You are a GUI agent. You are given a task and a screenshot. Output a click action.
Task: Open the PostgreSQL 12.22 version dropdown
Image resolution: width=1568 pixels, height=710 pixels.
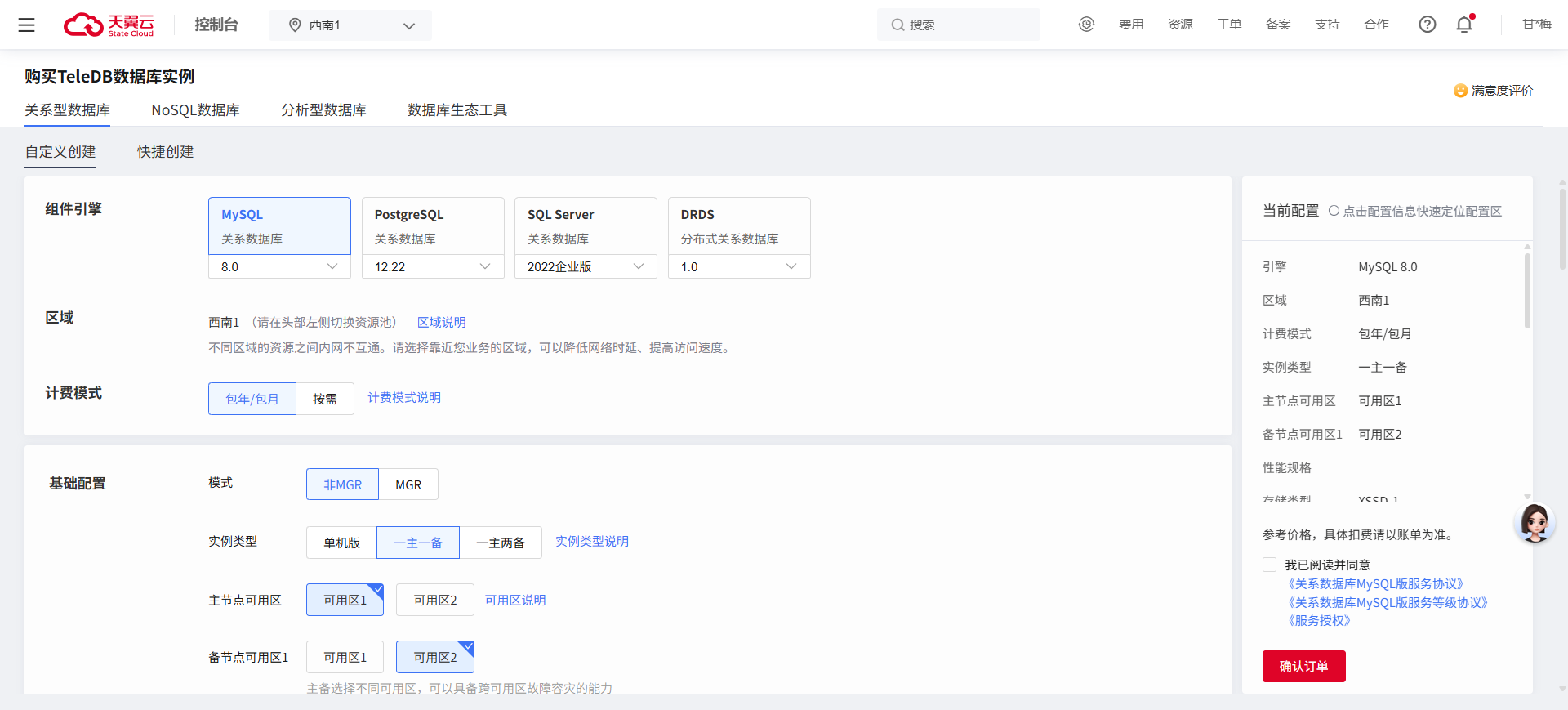click(x=432, y=266)
